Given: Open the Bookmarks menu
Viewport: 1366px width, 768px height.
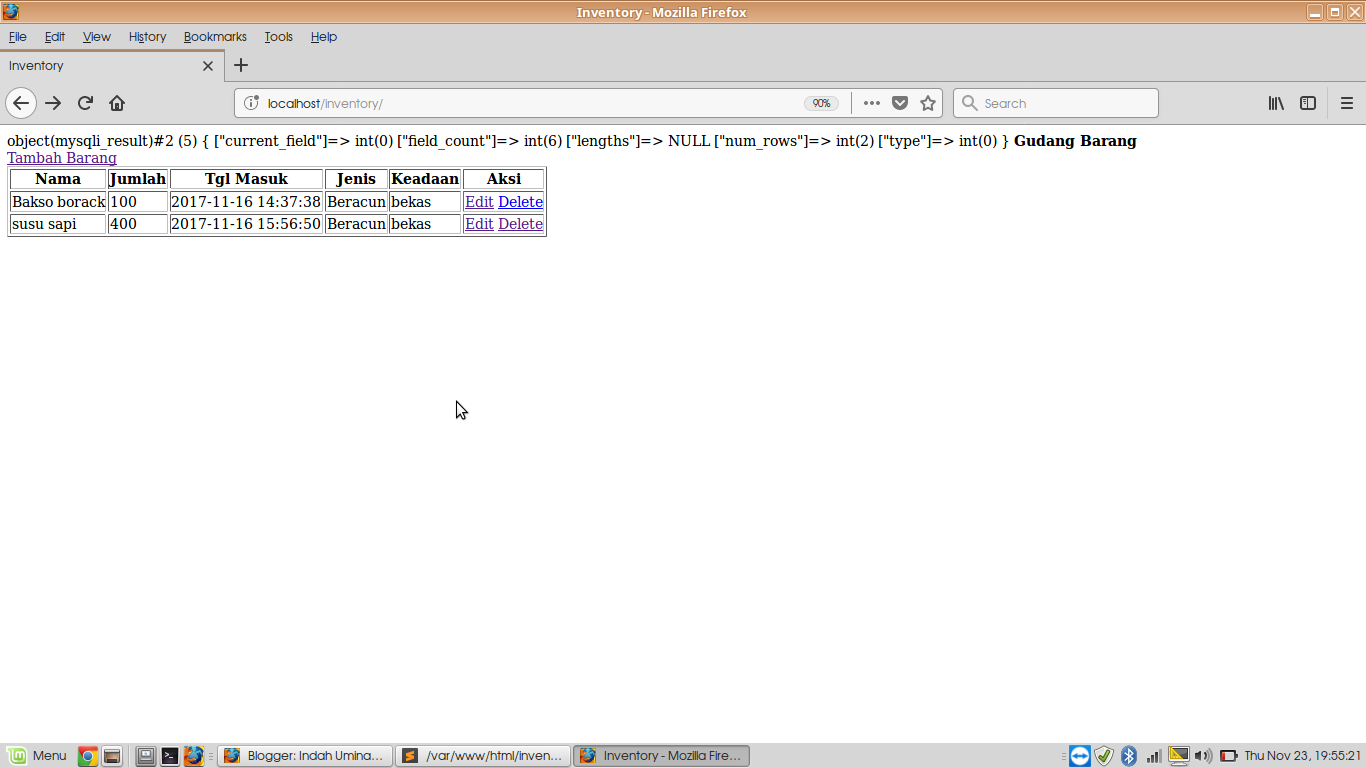Looking at the screenshot, I should 215,37.
